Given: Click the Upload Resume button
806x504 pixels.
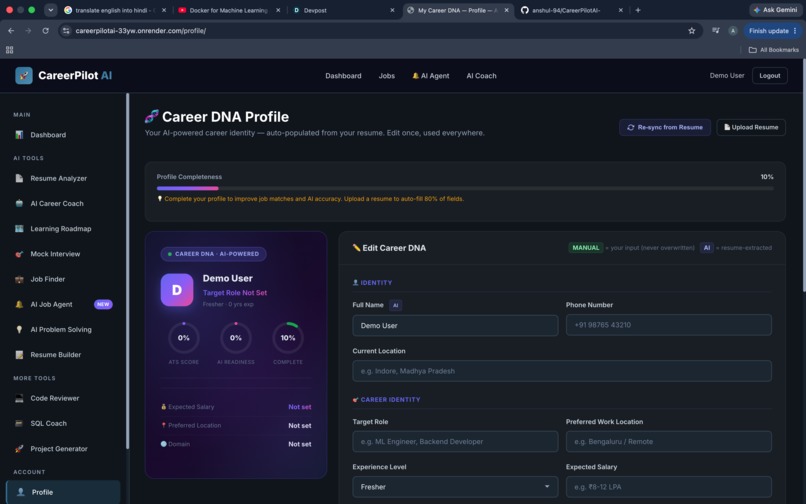Looking at the screenshot, I should tap(751, 127).
